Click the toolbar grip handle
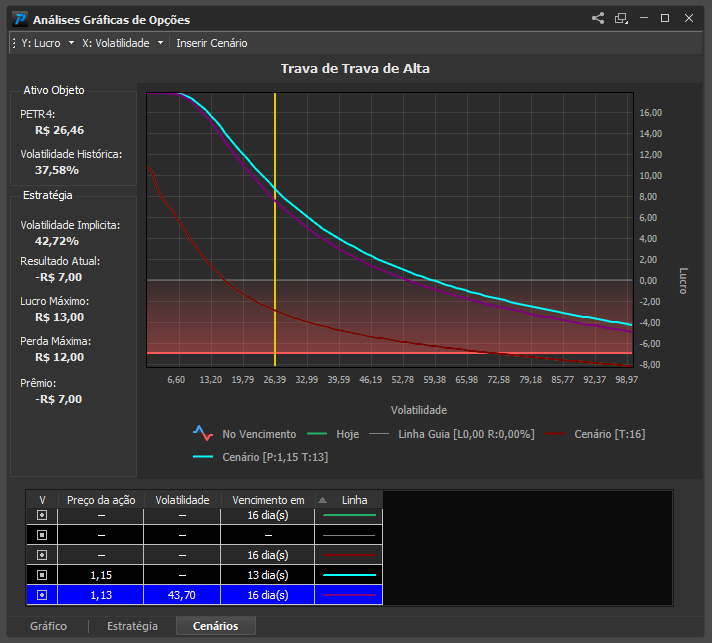Screen dimensions: 712x643 pos(14,43)
